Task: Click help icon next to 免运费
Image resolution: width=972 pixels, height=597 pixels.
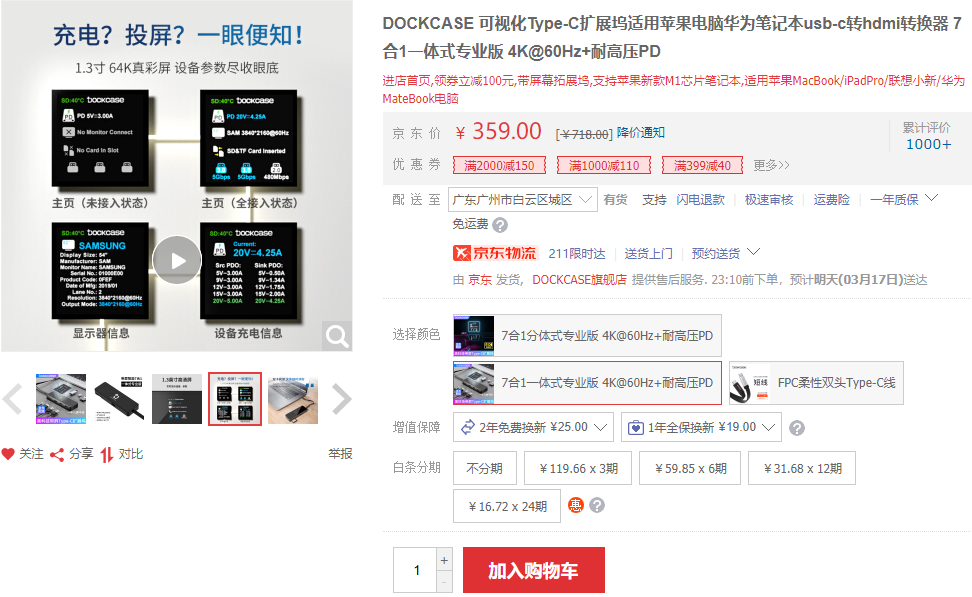Action: coord(500,225)
